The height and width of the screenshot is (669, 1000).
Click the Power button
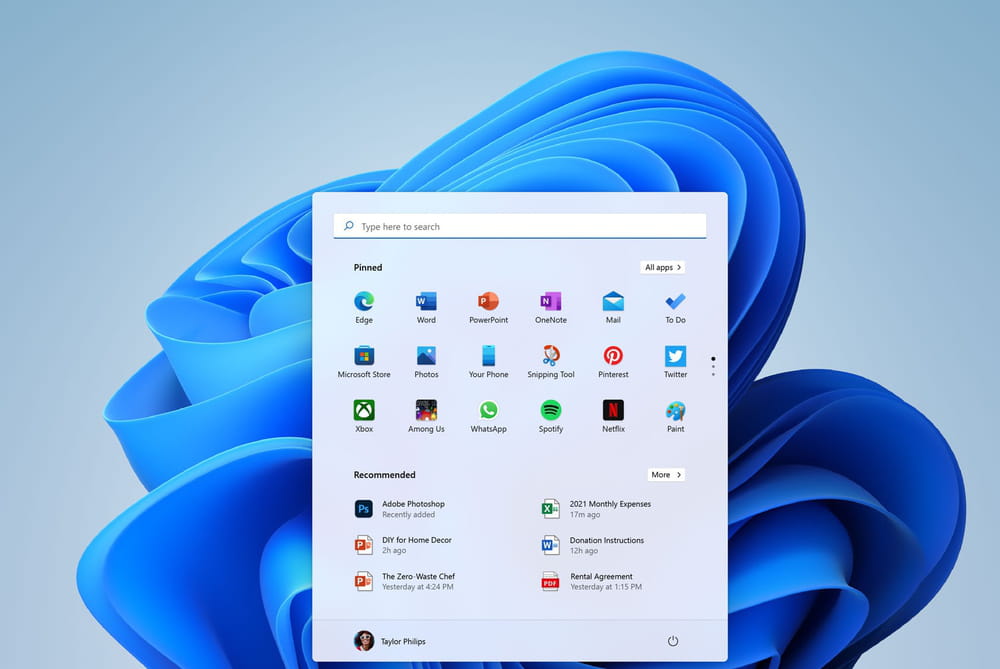673,641
